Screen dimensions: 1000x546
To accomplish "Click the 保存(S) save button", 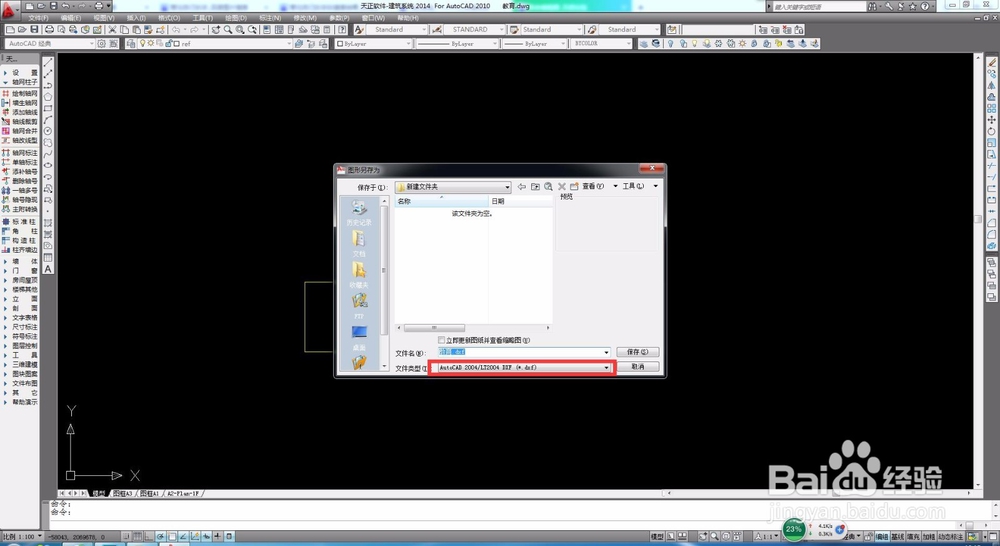I will [x=637, y=352].
